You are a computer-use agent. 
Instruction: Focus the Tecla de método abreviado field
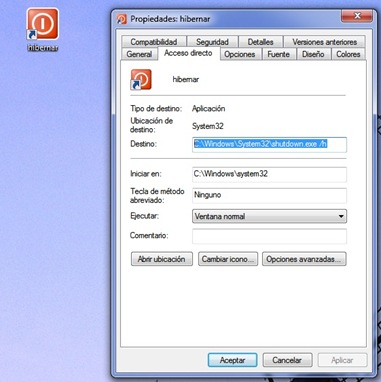coord(269,195)
